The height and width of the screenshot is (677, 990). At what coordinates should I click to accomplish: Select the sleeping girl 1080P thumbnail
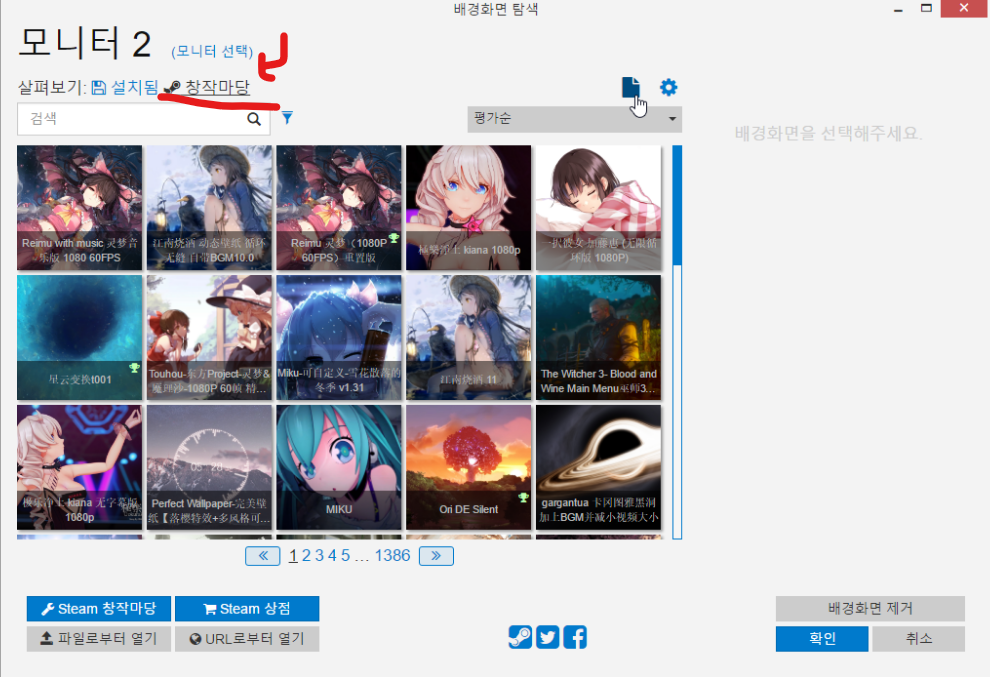[x=599, y=208]
